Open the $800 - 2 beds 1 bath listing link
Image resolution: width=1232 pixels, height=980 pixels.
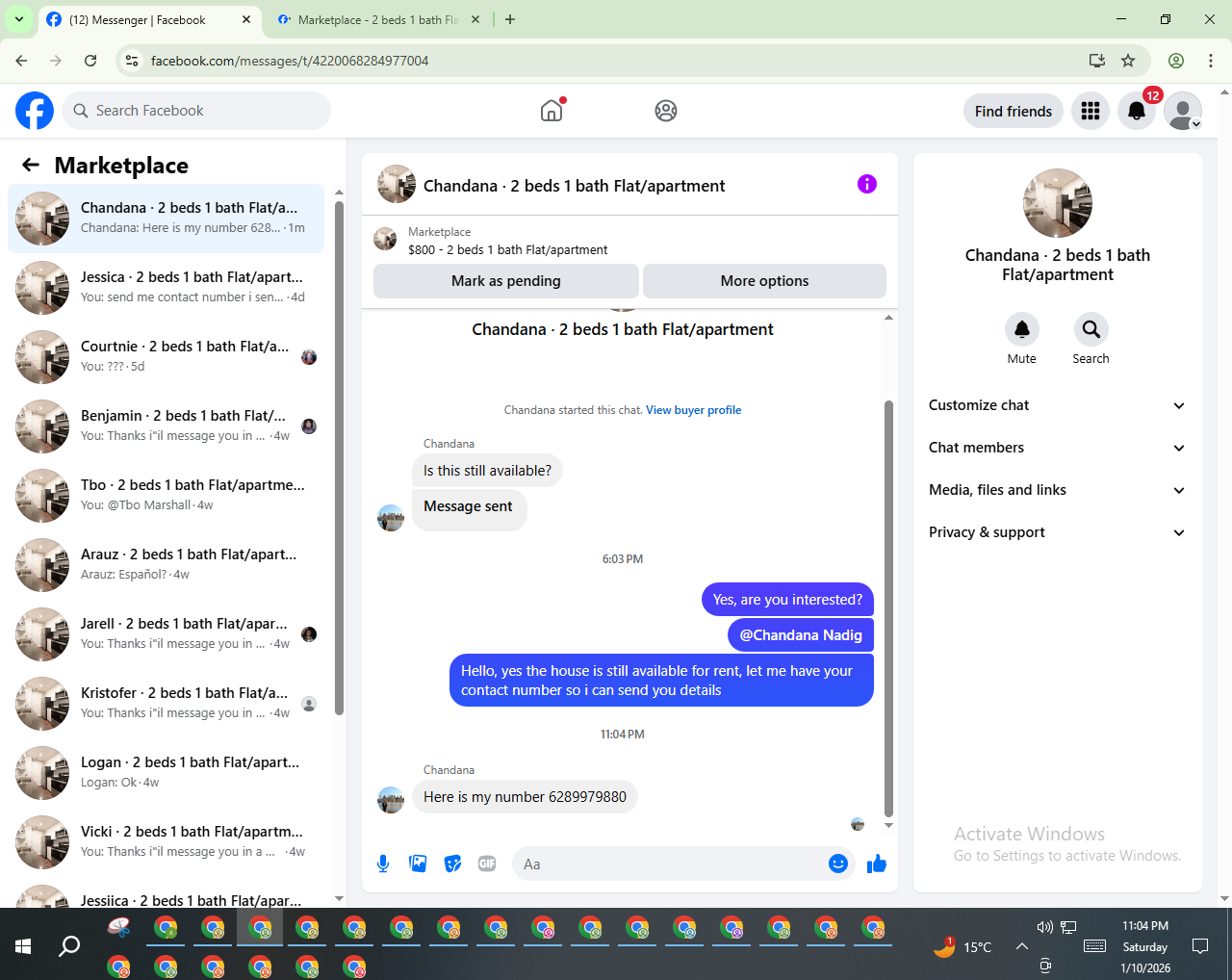tap(508, 249)
